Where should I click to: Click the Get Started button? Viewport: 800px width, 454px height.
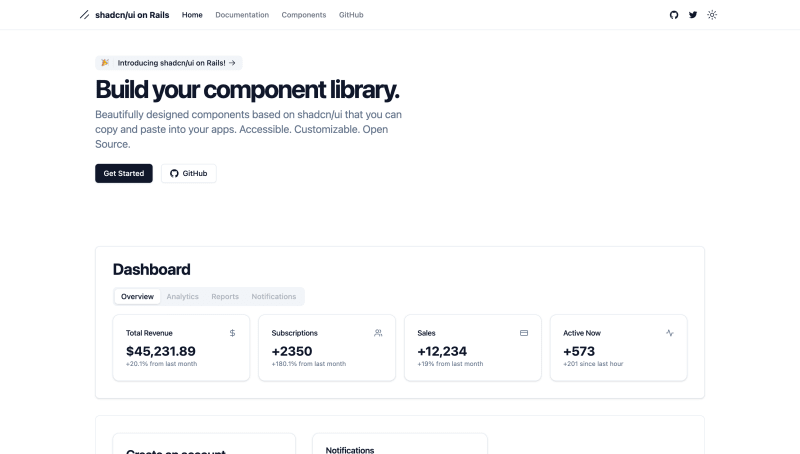point(124,173)
